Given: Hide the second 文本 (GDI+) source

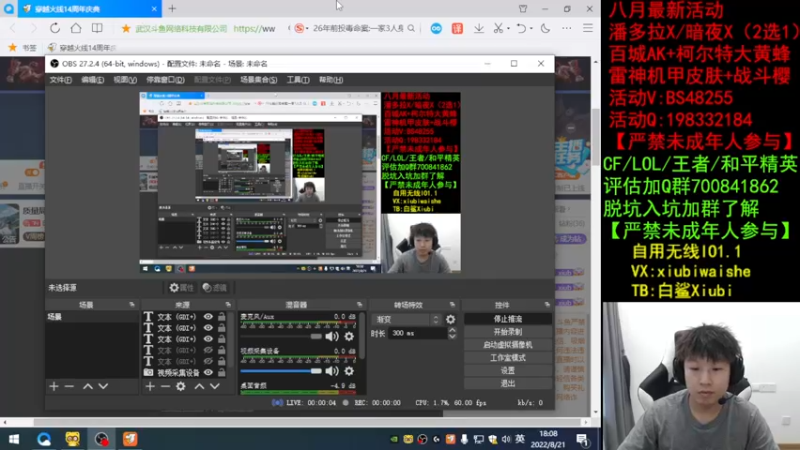Looking at the screenshot, I should [208, 328].
